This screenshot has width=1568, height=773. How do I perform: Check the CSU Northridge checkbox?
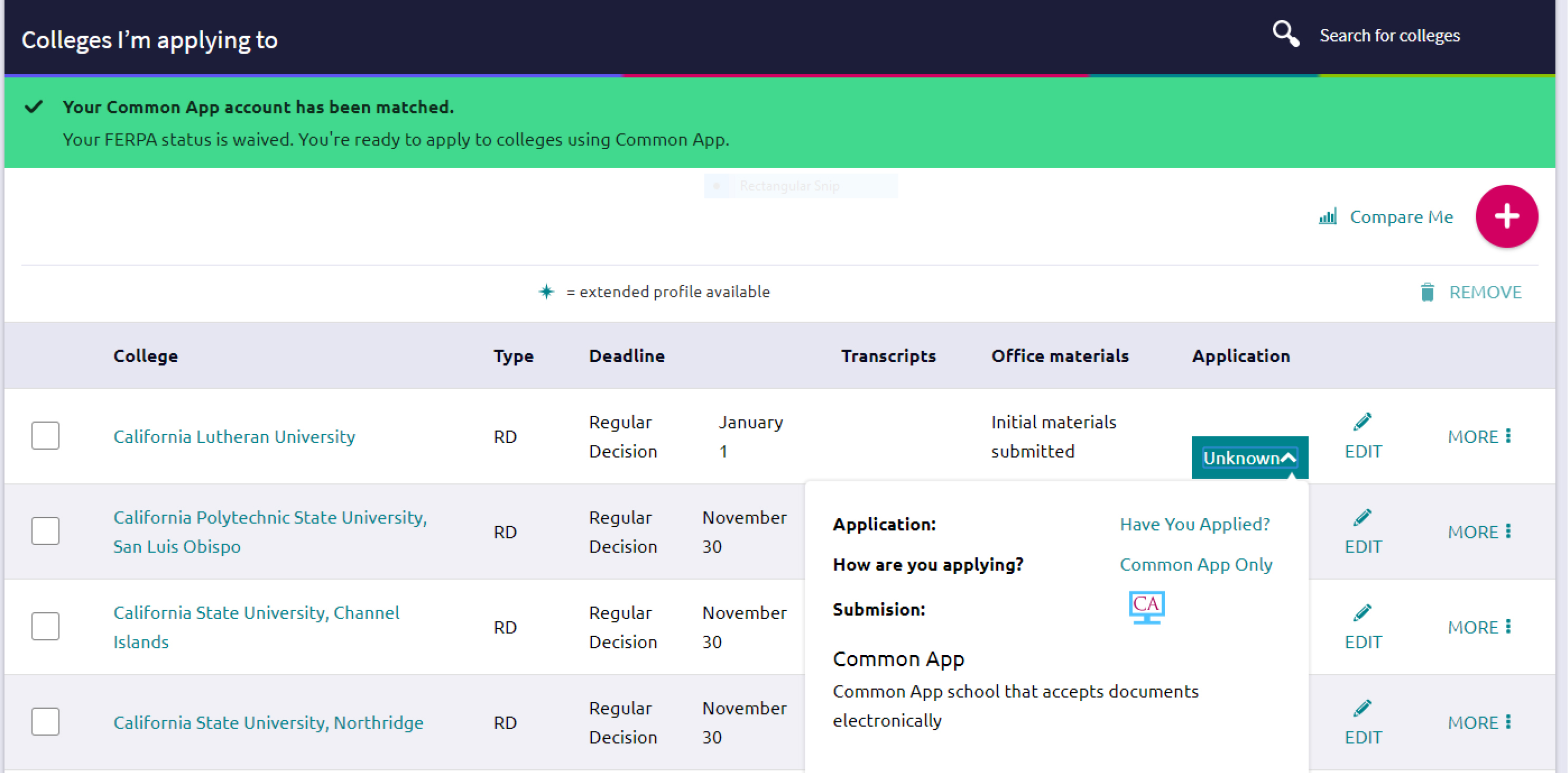(45, 721)
